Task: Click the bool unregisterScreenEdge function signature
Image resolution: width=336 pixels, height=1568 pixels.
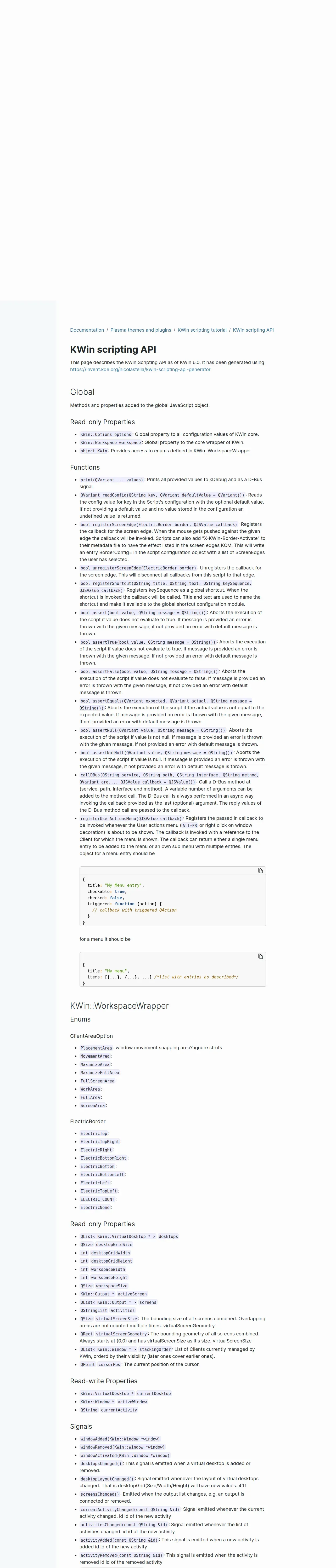Action: tap(138, 568)
